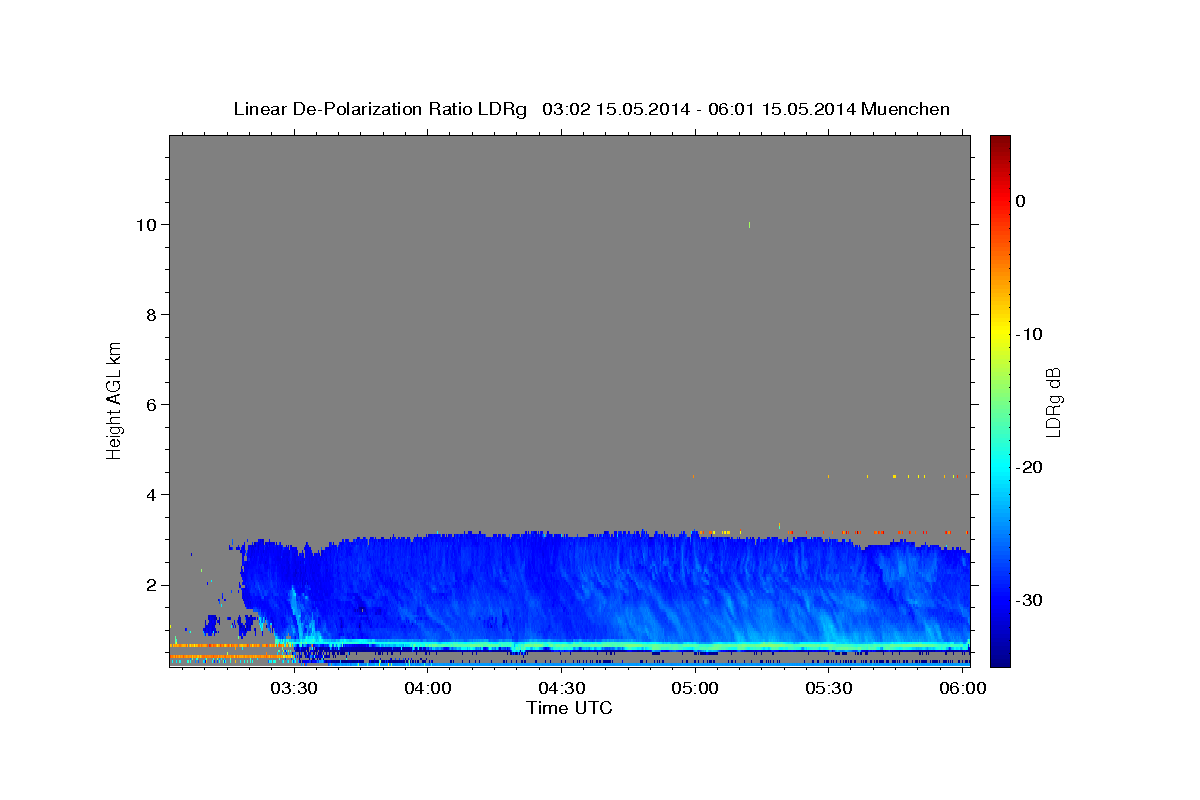Click the -30 dB colorbar label
This screenshot has height=800, width=1200.
tap(1030, 600)
